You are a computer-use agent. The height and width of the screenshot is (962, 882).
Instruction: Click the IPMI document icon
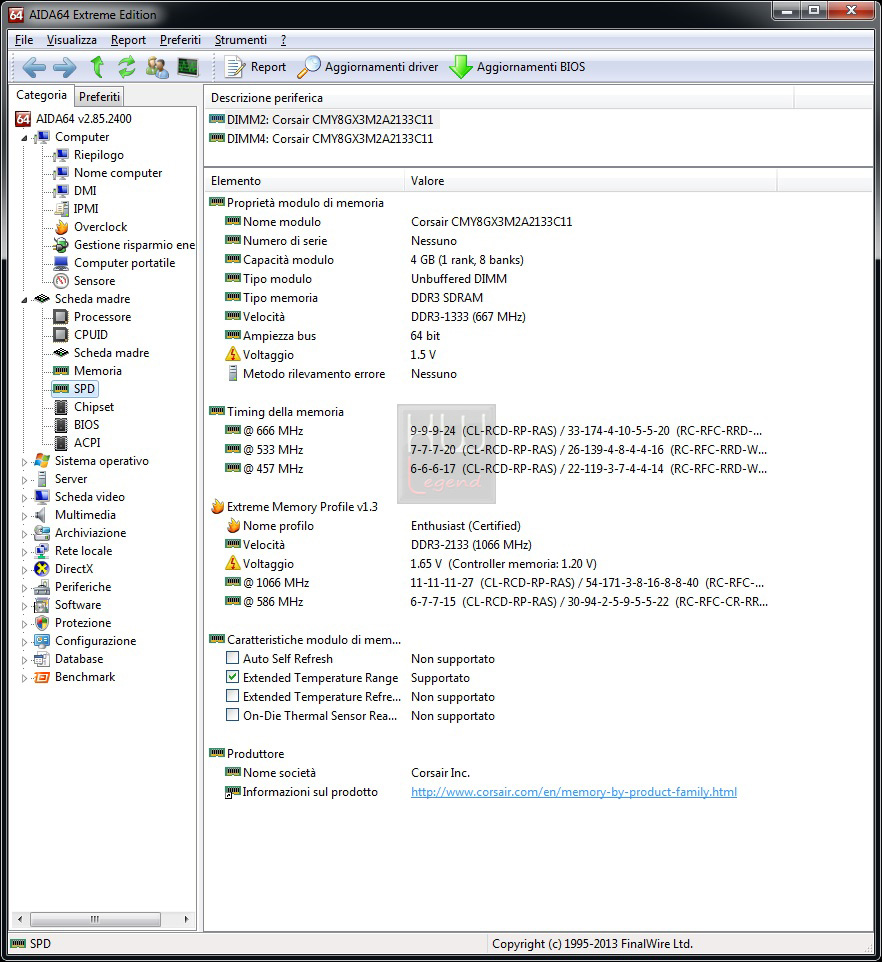click(x=61, y=209)
